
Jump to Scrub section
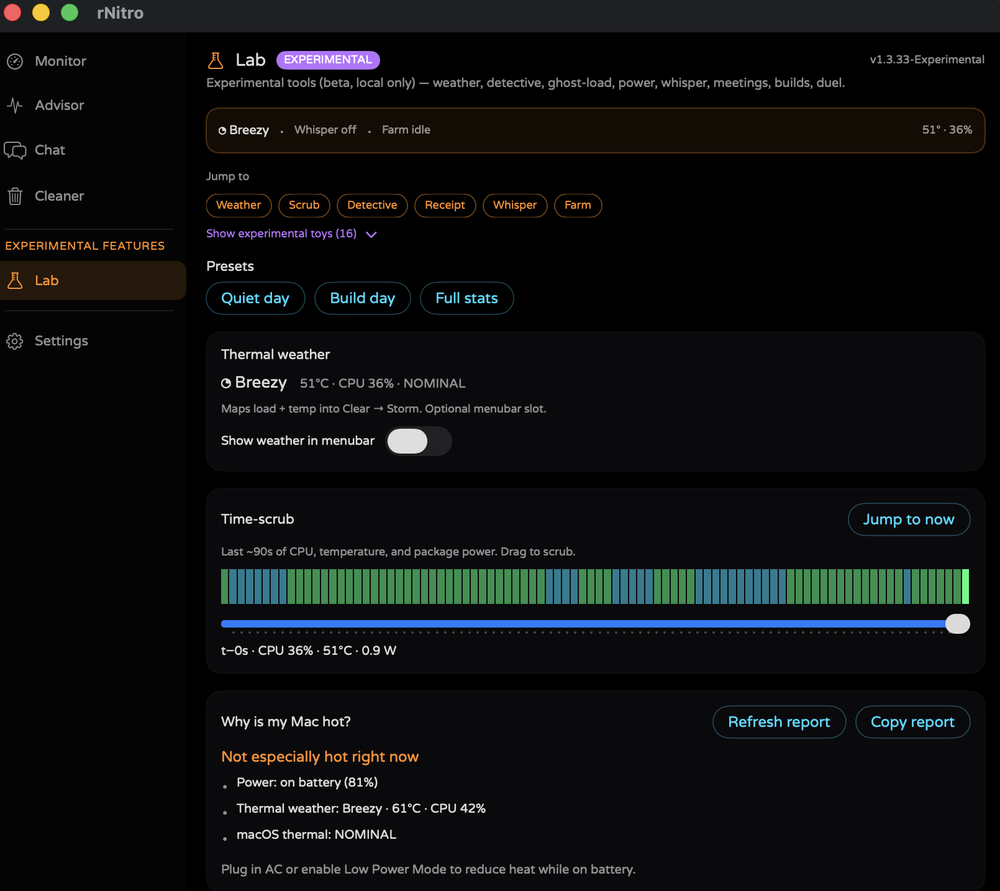(304, 205)
